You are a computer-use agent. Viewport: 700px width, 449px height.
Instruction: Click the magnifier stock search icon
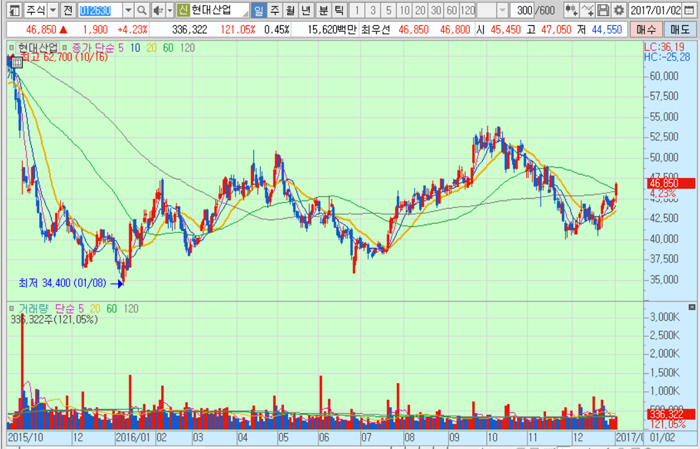click(x=142, y=10)
